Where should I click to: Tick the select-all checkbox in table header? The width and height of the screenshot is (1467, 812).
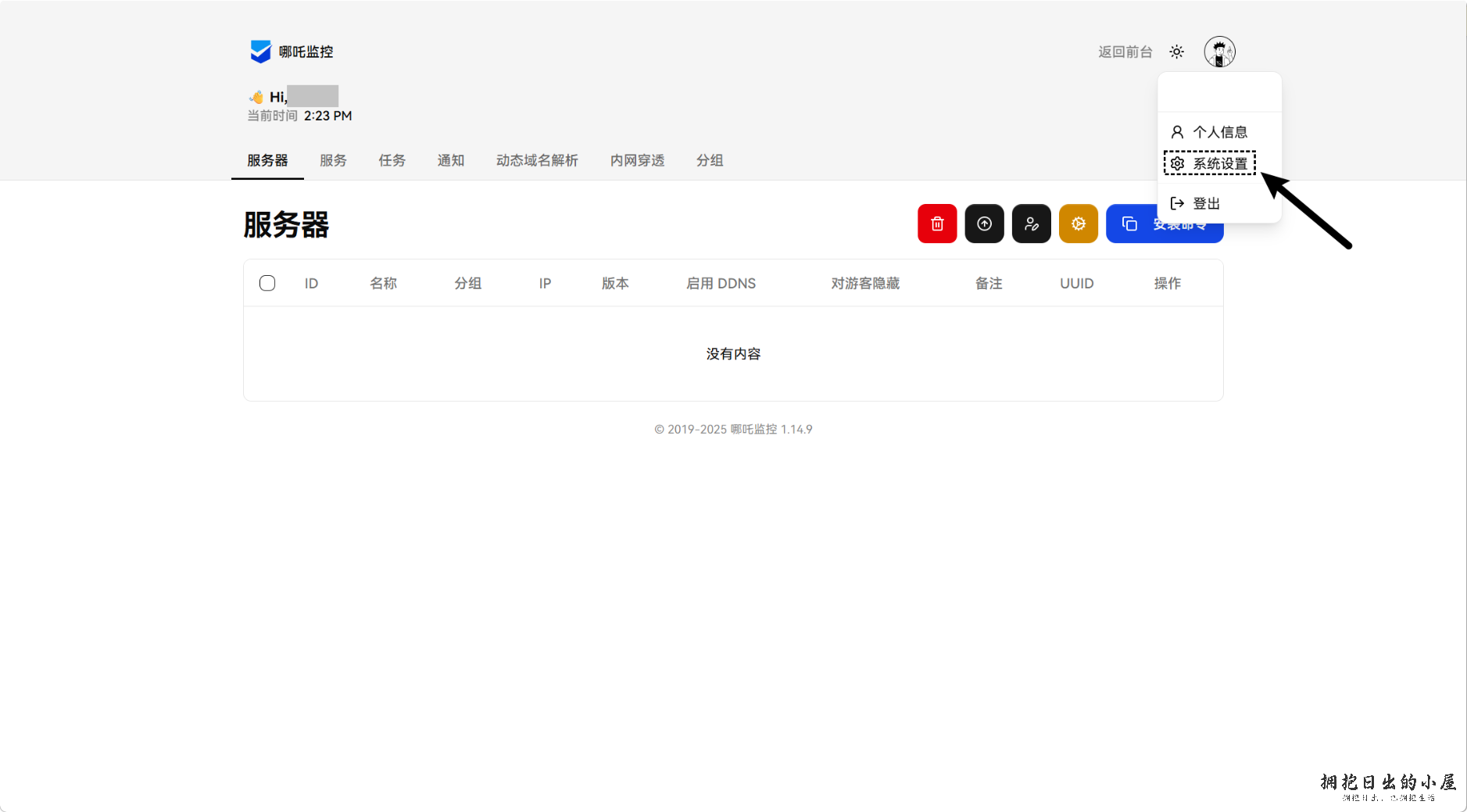(267, 283)
